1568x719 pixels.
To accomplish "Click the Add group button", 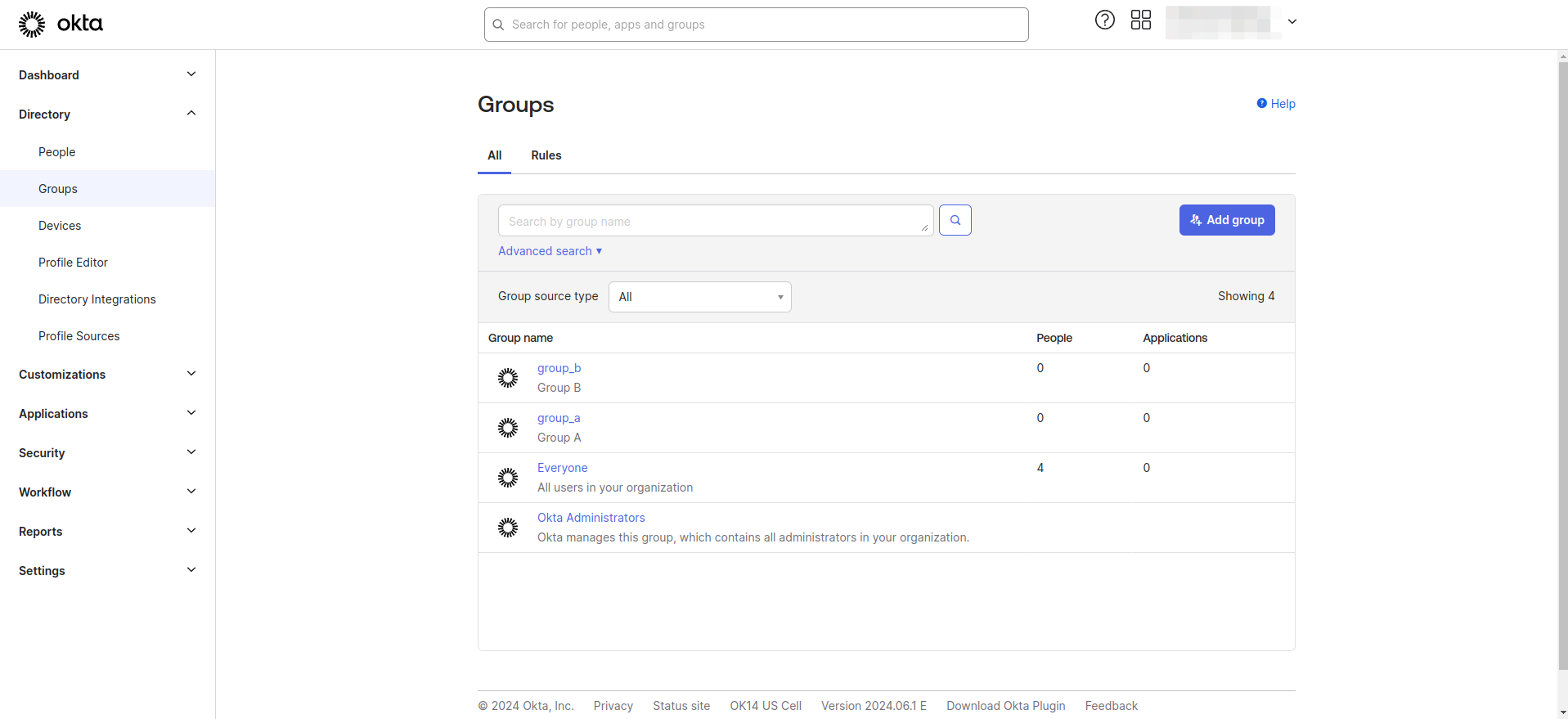I will [x=1227, y=220].
